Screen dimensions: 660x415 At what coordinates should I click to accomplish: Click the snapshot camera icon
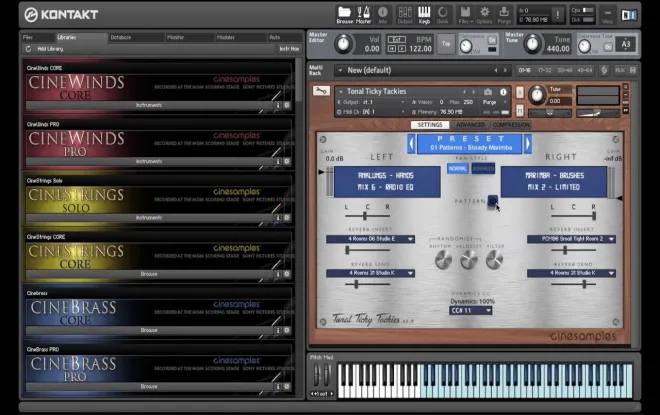(x=488, y=92)
